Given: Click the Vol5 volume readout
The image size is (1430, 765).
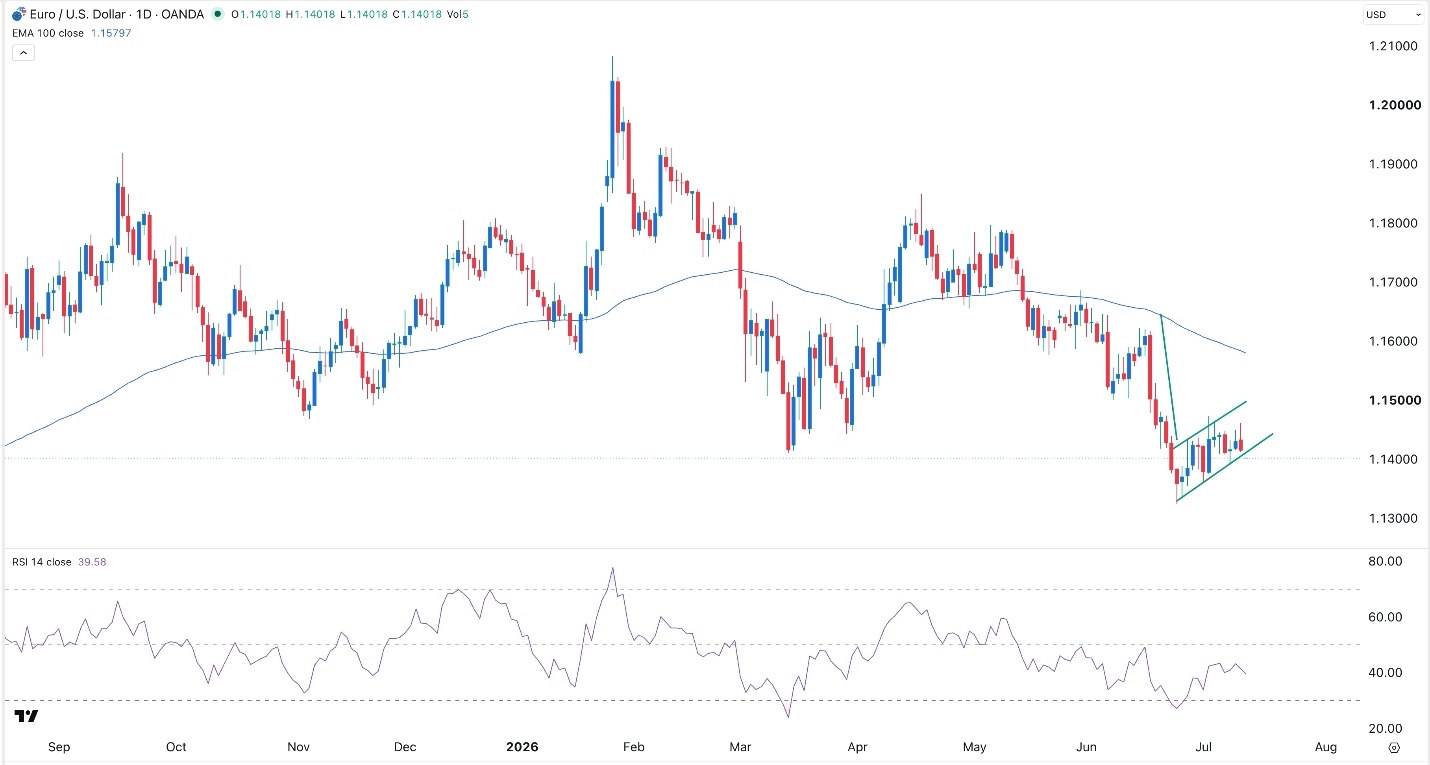Looking at the screenshot, I should coord(456,14).
